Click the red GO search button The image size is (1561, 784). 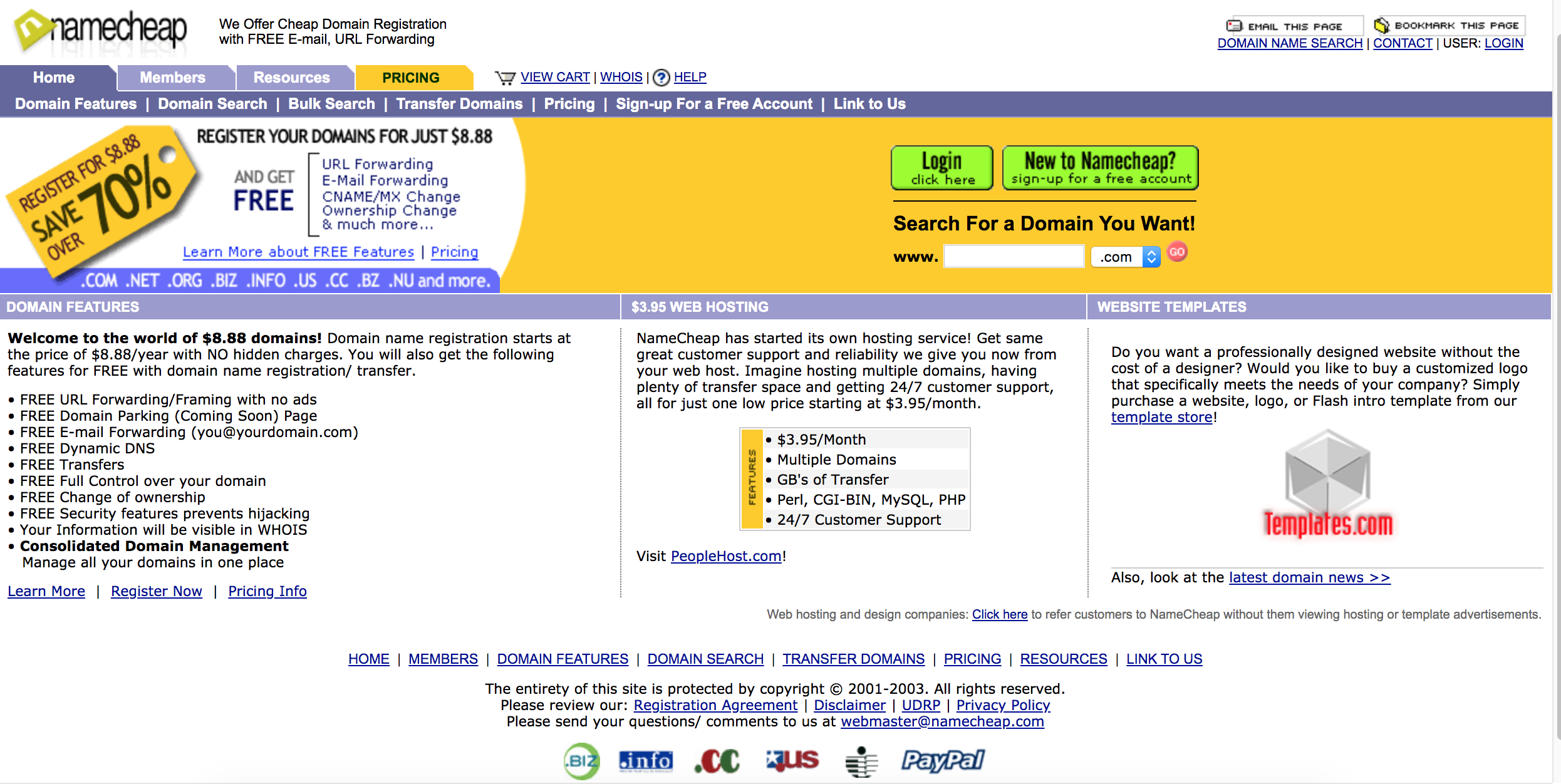pos(1177,252)
